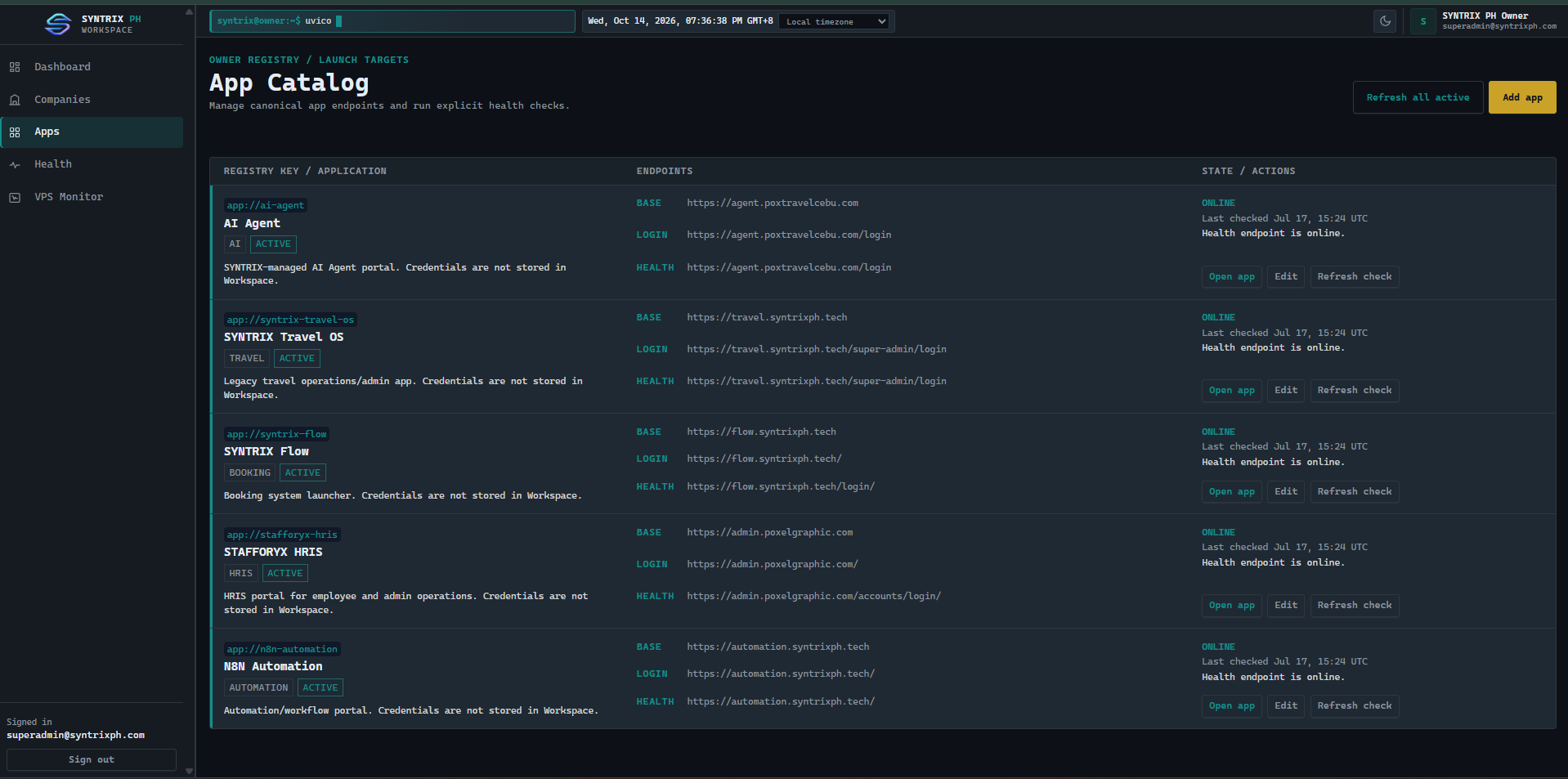The height and width of the screenshot is (779, 1568).
Task: Click https://travel.syntrixph.tech base URL
Action: [767, 317]
